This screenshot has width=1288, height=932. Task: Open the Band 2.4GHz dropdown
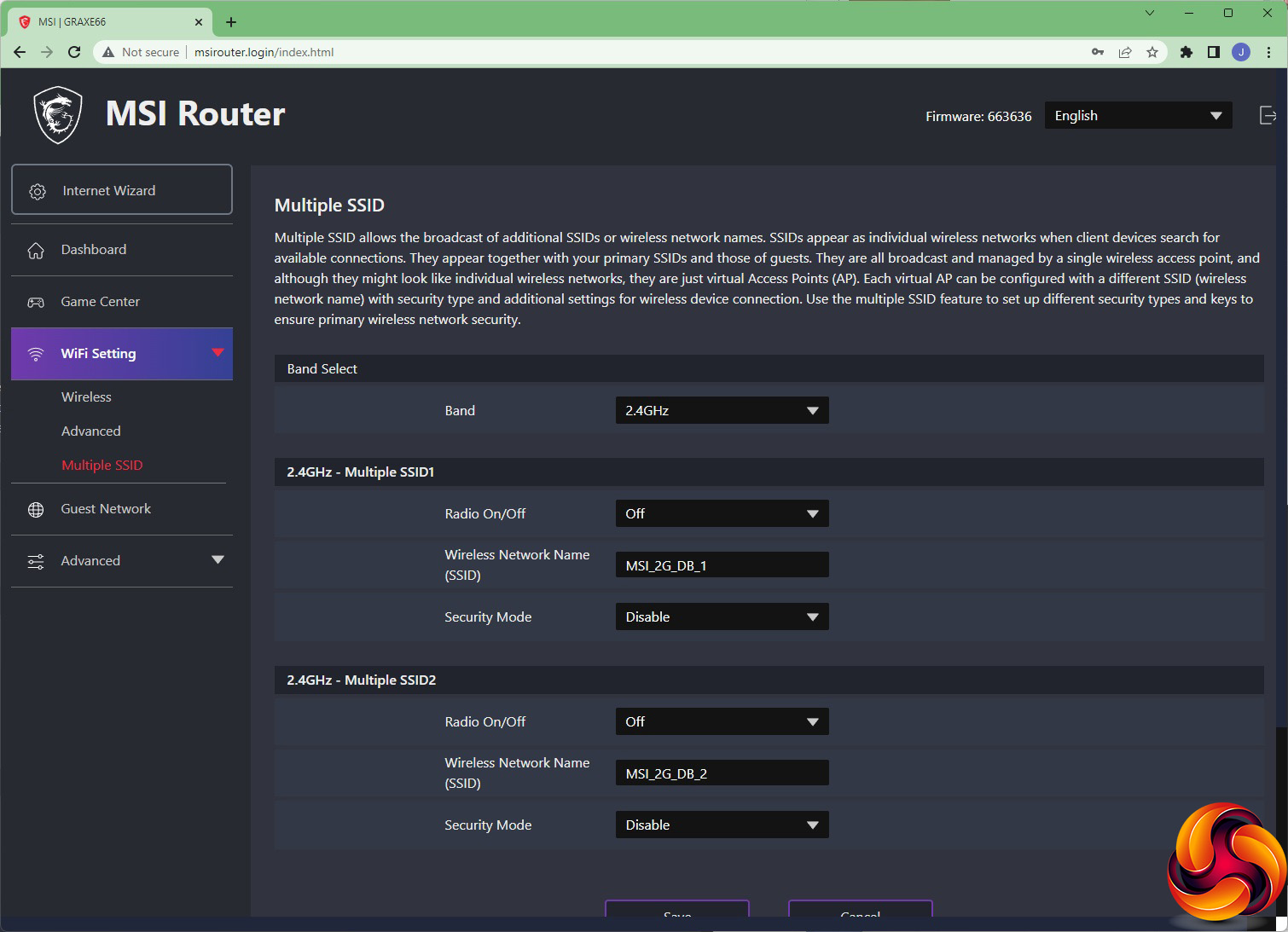[x=722, y=410]
